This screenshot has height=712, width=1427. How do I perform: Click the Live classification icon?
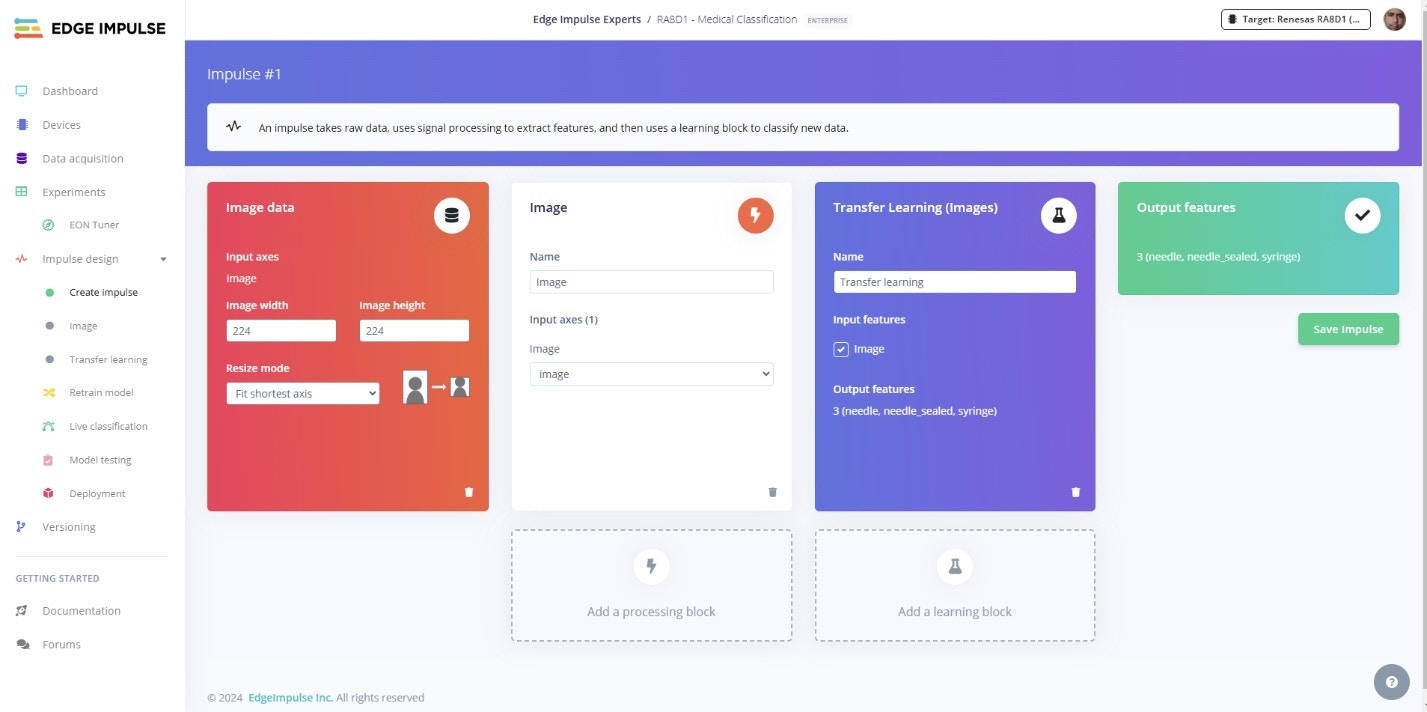coord(48,426)
